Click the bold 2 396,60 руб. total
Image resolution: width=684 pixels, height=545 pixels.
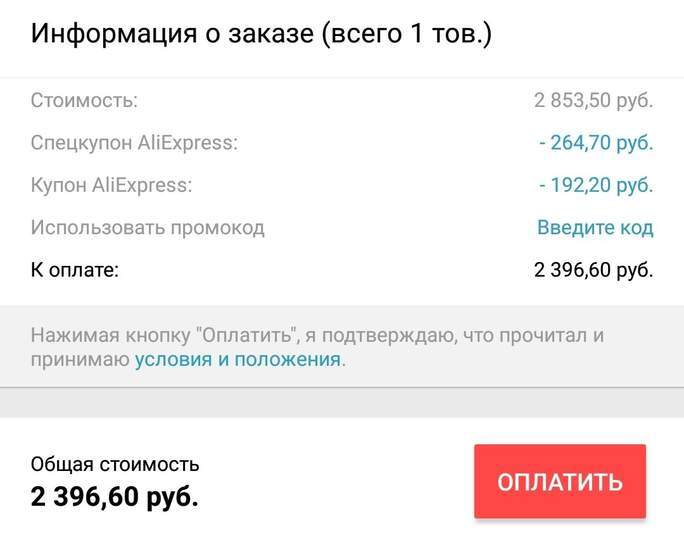click(x=115, y=495)
